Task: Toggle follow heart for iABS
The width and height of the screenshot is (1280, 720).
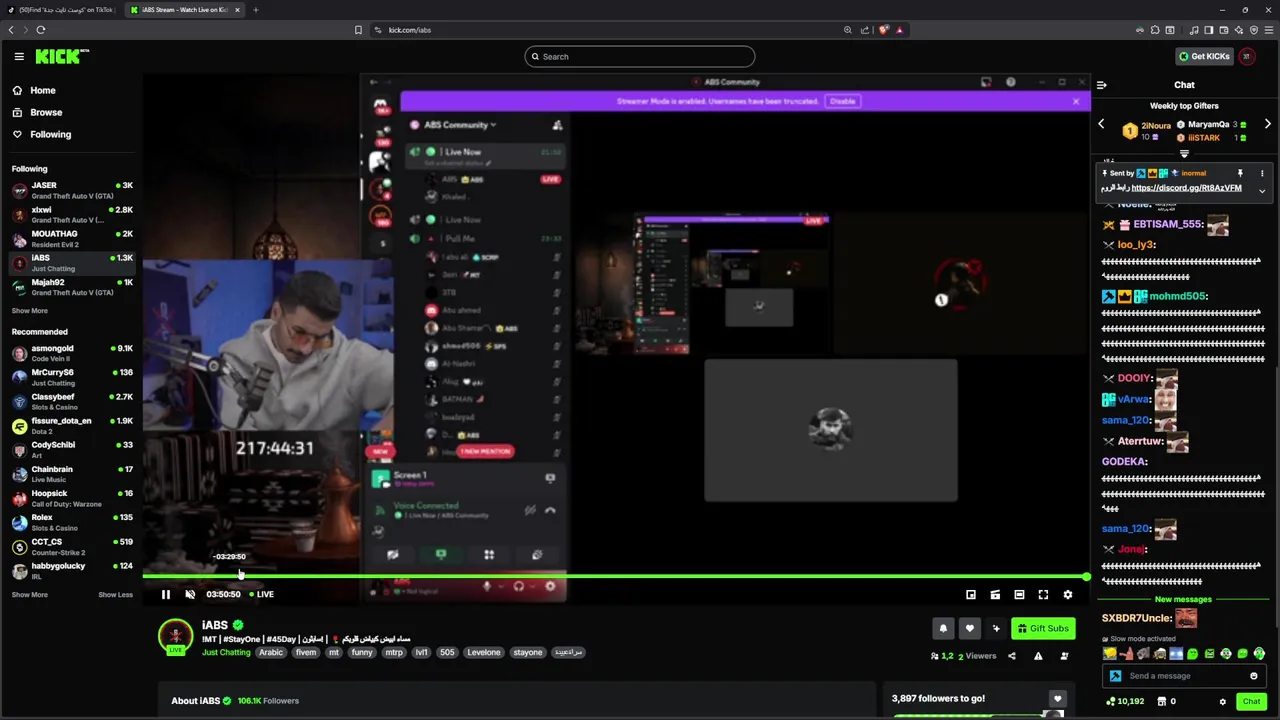Action: [969, 628]
